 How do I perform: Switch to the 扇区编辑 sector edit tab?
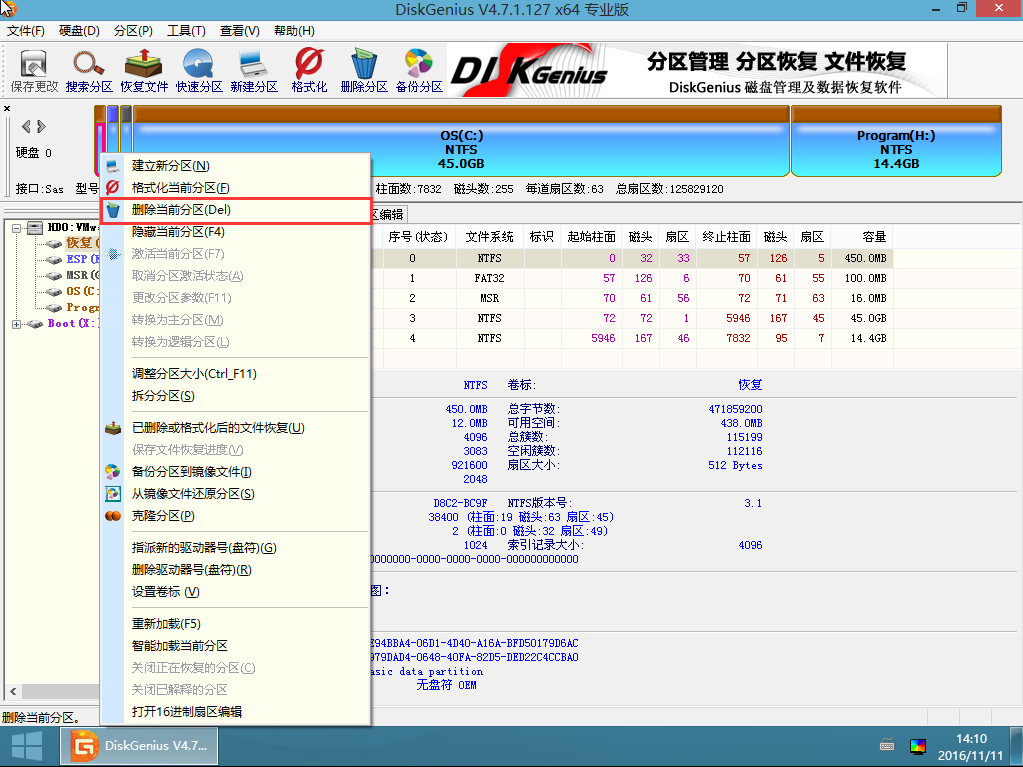click(x=388, y=214)
